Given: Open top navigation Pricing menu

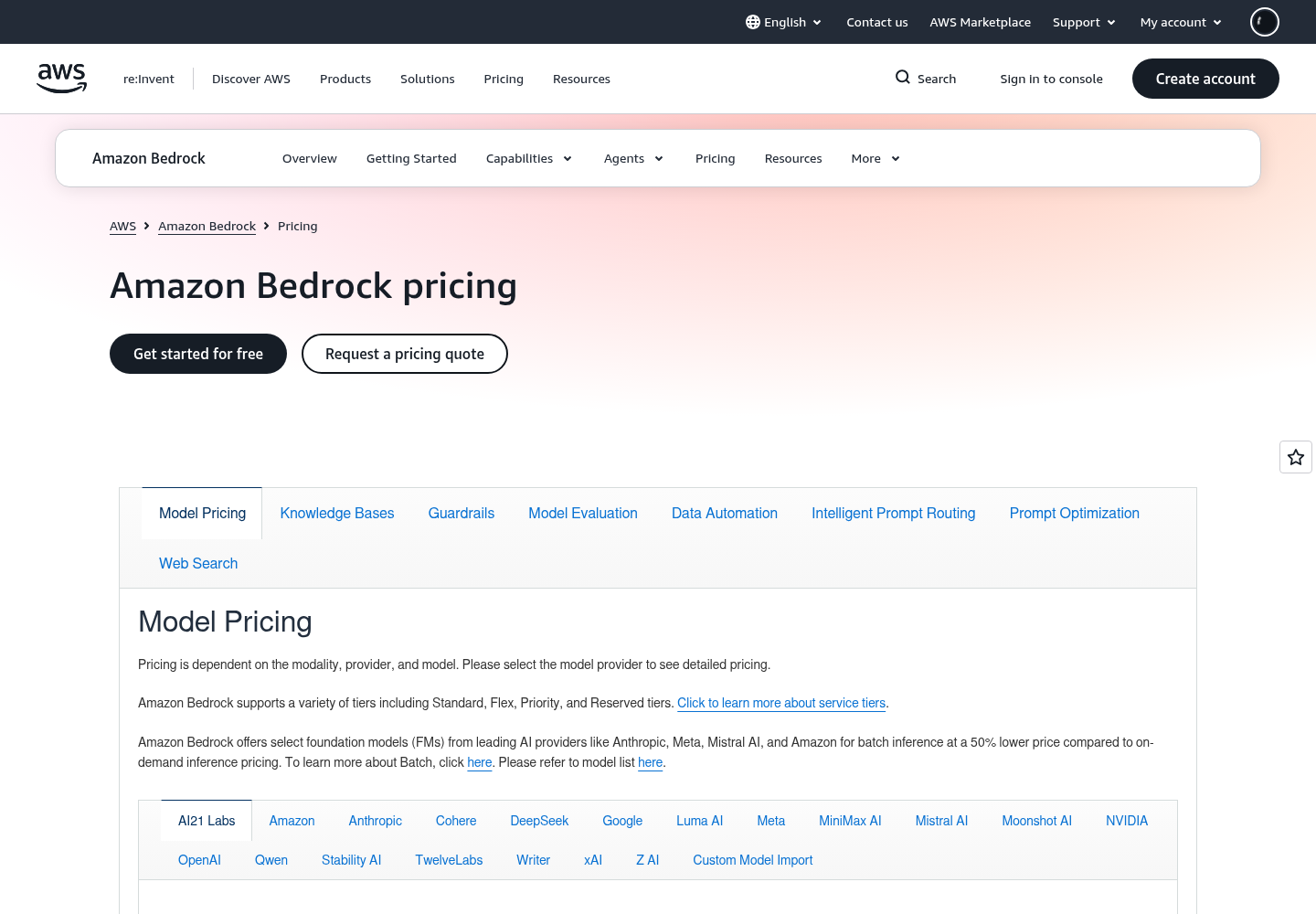Looking at the screenshot, I should click(504, 79).
